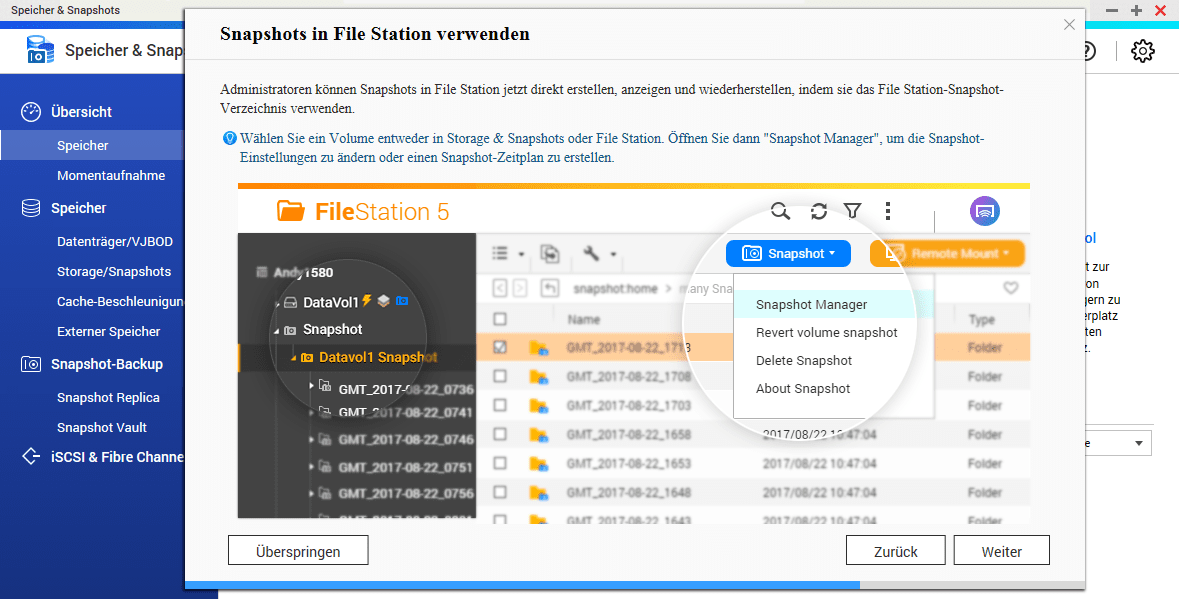Expand GMT_2017-08-22_0746 tree folder
The width and height of the screenshot is (1179, 599).
312,439
